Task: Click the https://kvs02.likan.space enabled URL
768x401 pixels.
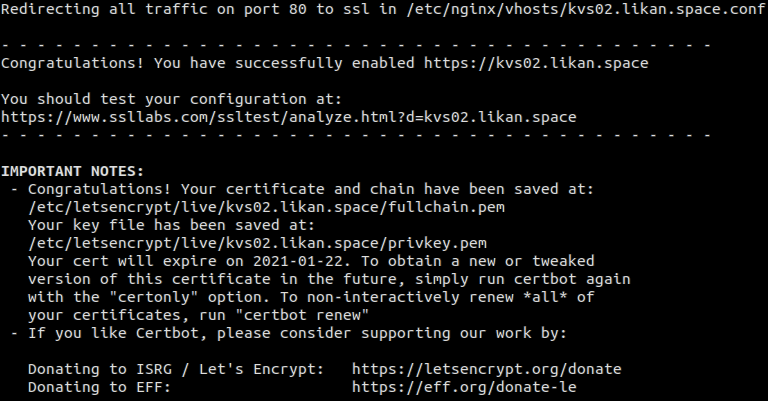Action: [x=536, y=63]
